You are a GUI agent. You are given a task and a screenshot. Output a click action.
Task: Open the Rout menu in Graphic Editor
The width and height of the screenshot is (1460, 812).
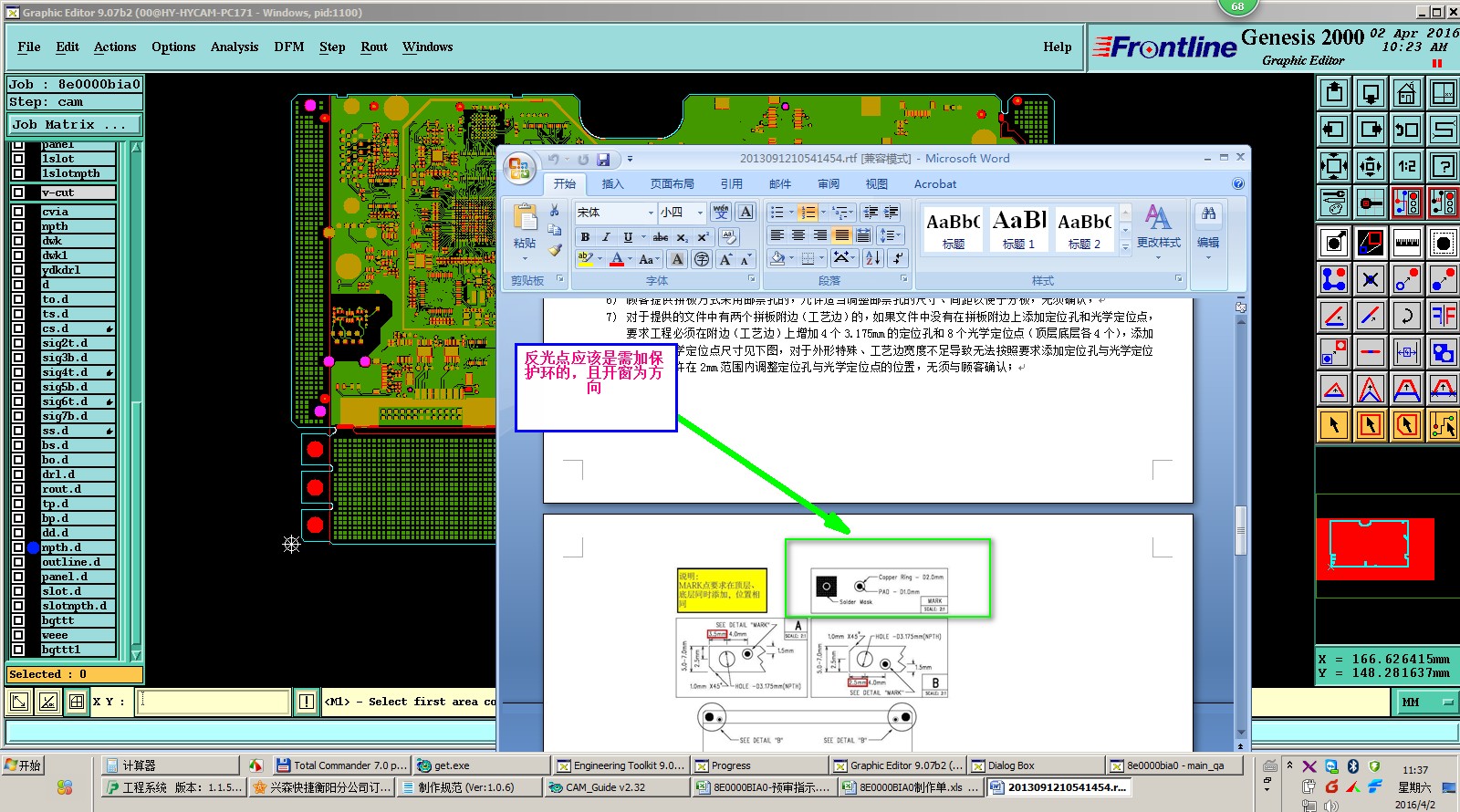click(374, 47)
